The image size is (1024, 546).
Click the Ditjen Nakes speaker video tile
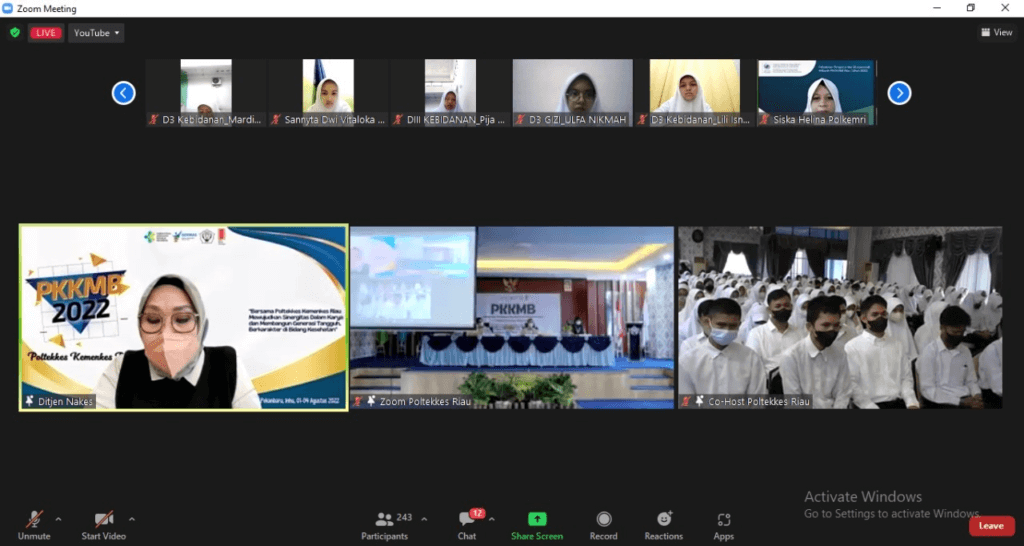[184, 317]
